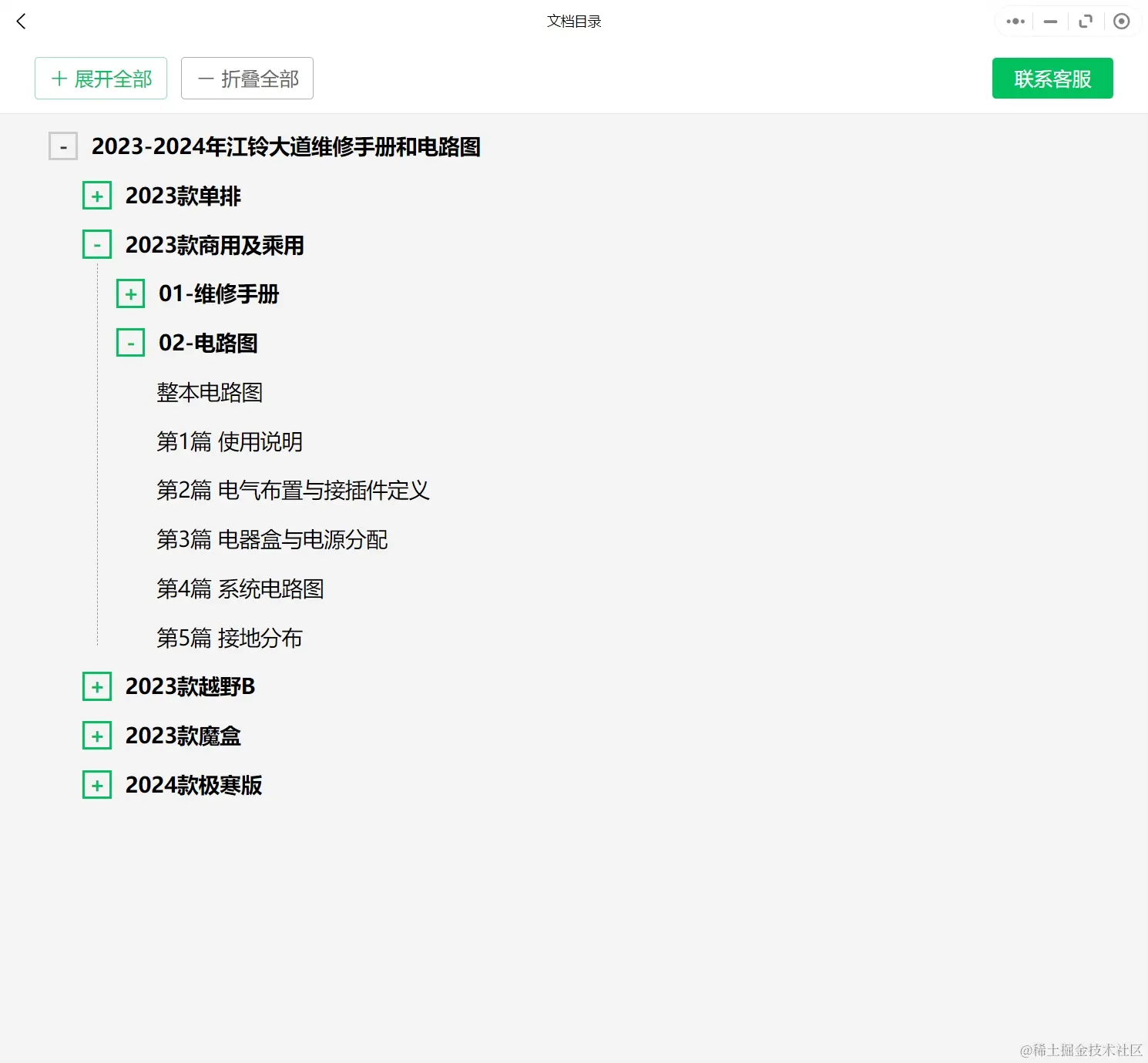The width and height of the screenshot is (1148, 1063).
Task: Open the three-dot more options menu
Action: 1014,21
